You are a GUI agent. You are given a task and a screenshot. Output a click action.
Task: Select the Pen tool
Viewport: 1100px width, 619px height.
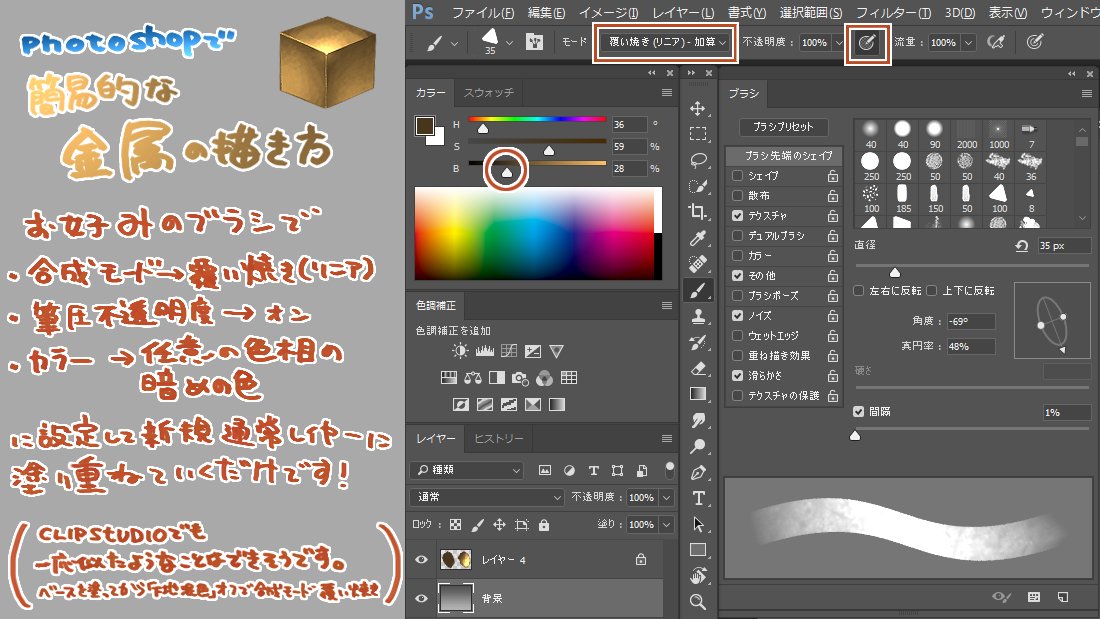(697, 472)
